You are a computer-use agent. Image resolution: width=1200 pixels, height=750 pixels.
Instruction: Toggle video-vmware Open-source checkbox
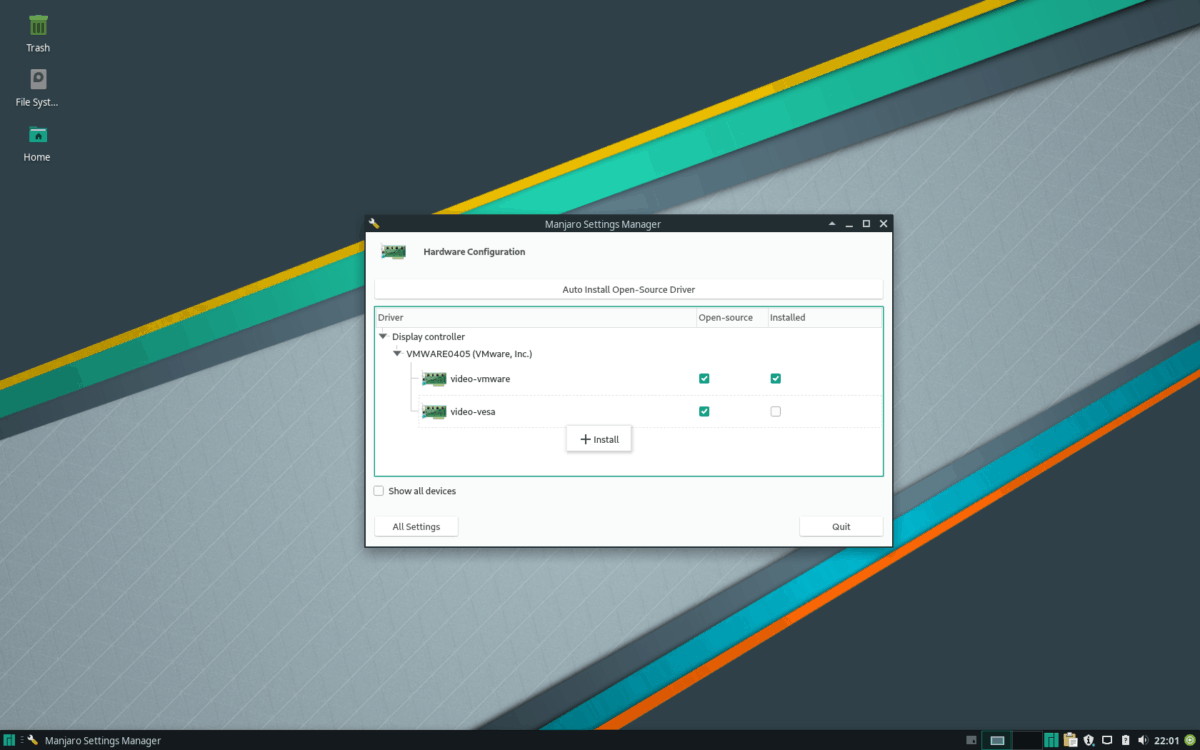(704, 379)
